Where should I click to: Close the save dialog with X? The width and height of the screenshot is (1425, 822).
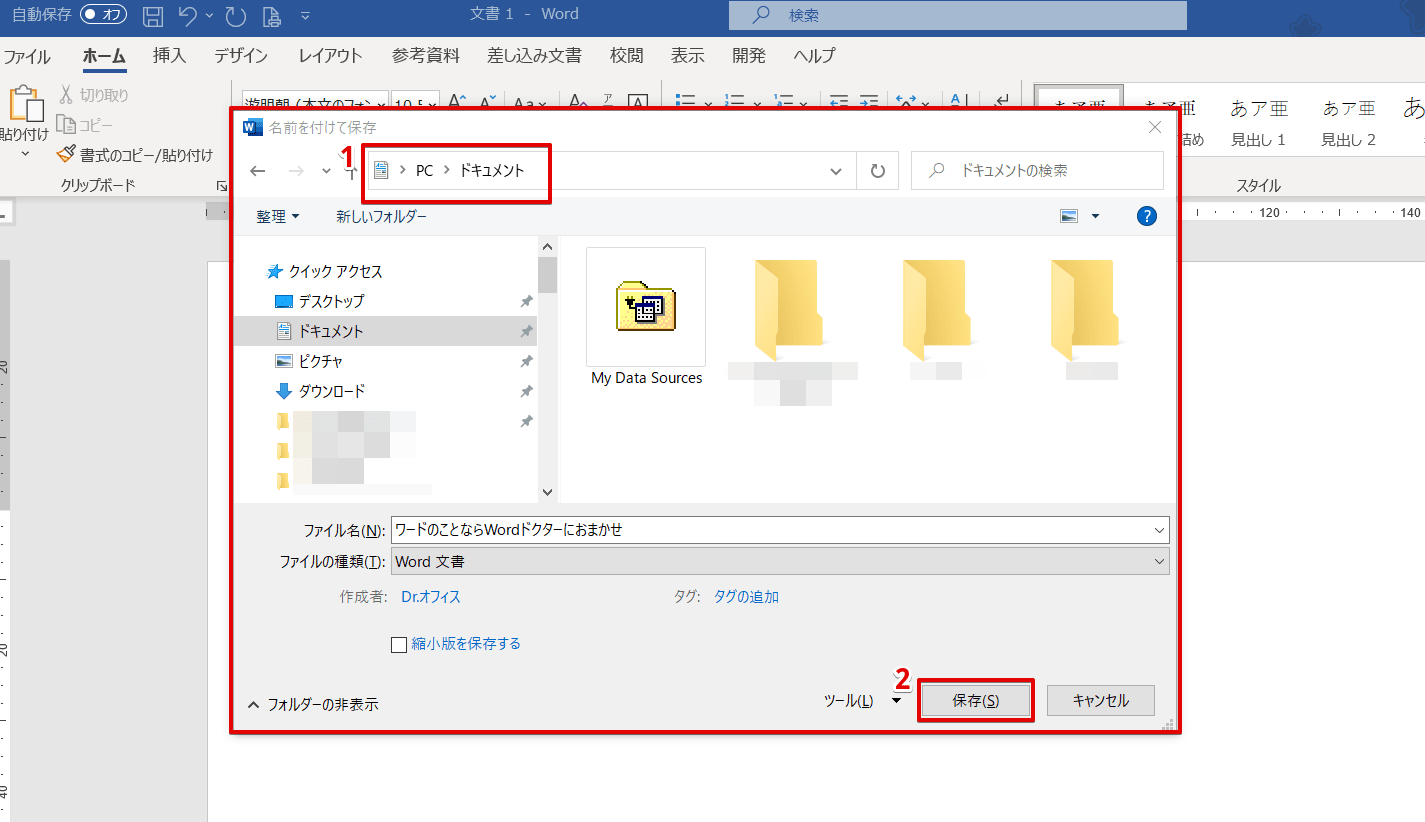pos(1155,127)
